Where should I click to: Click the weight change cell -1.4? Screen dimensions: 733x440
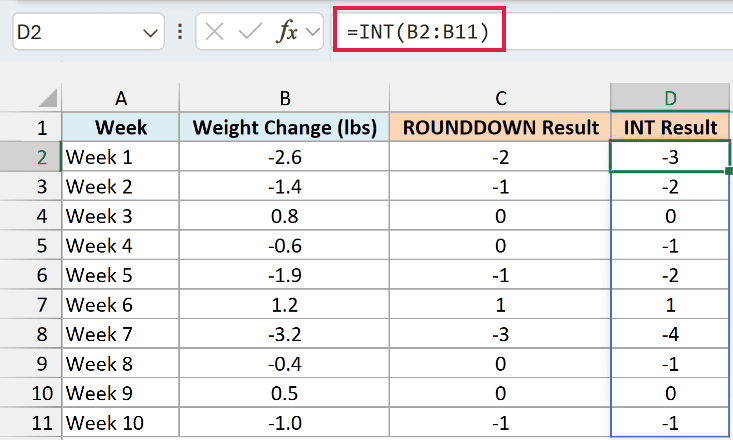(x=284, y=186)
